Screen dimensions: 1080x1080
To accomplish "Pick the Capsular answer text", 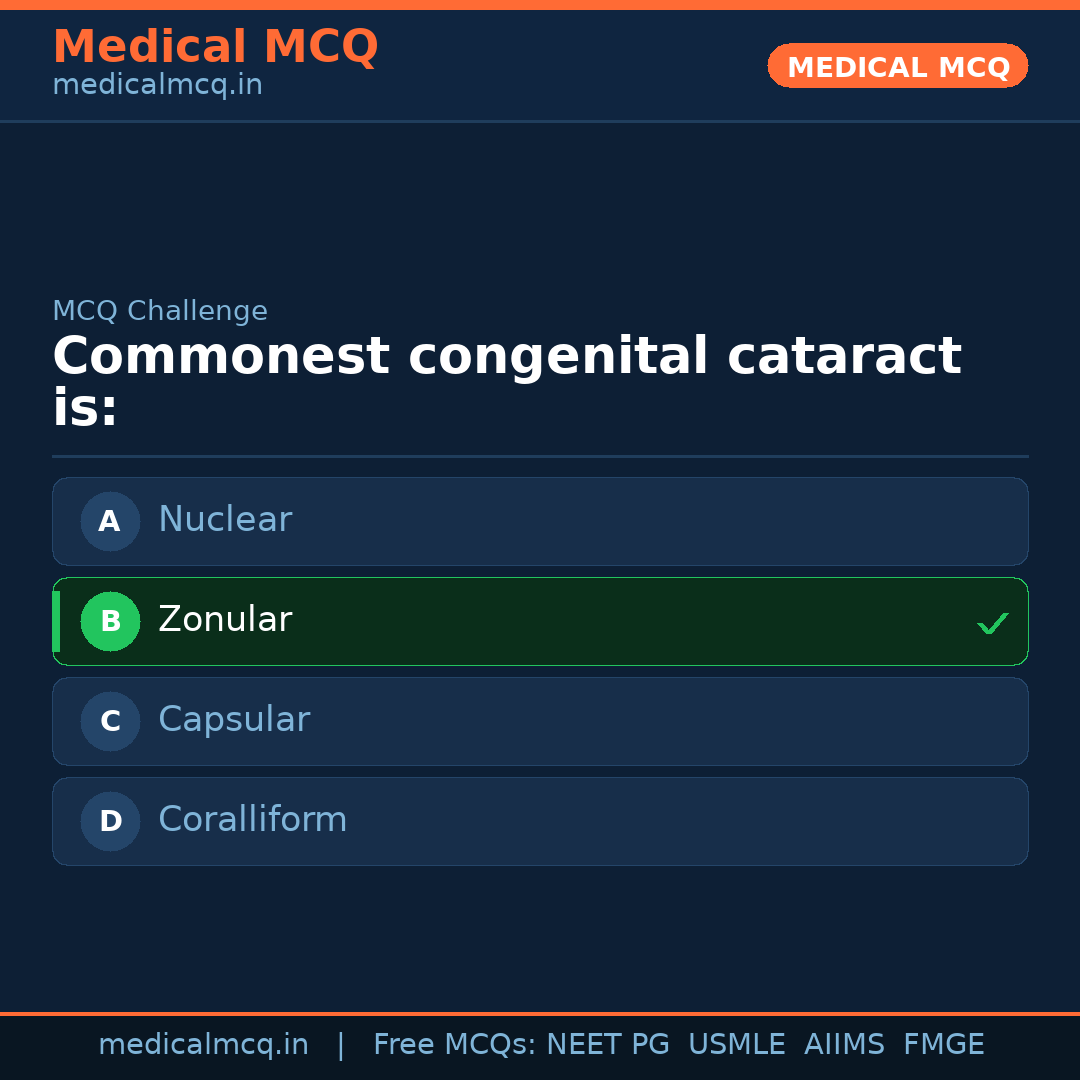I will click(234, 720).
